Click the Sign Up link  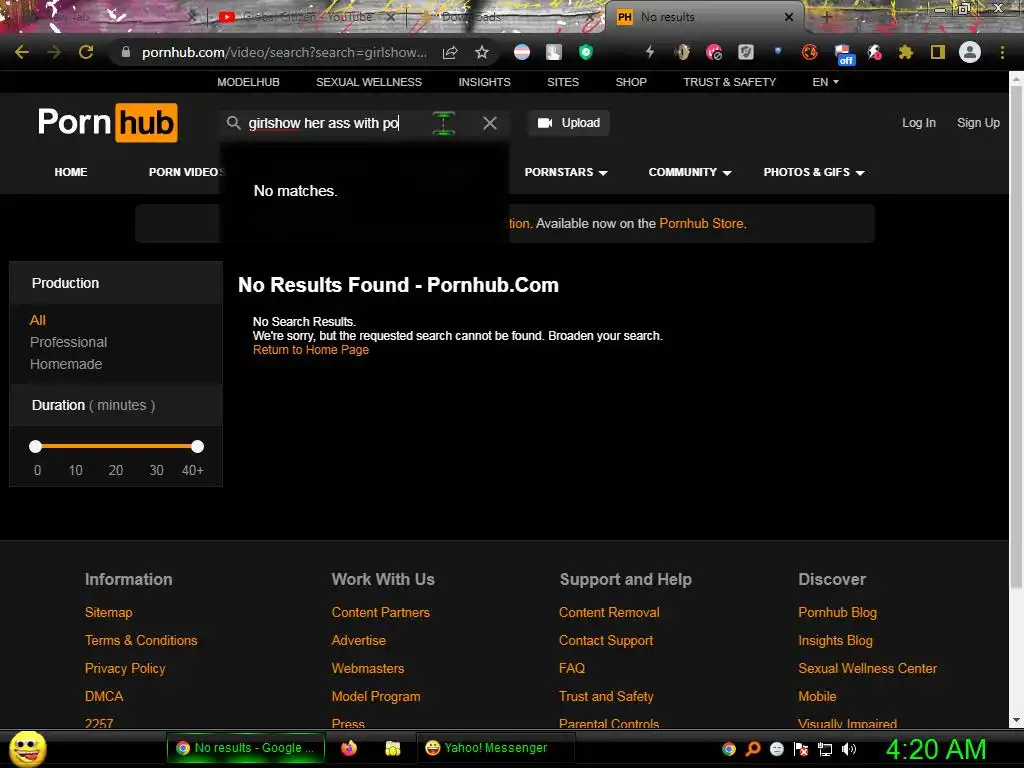pyautogui.click(x=978, y=123)
